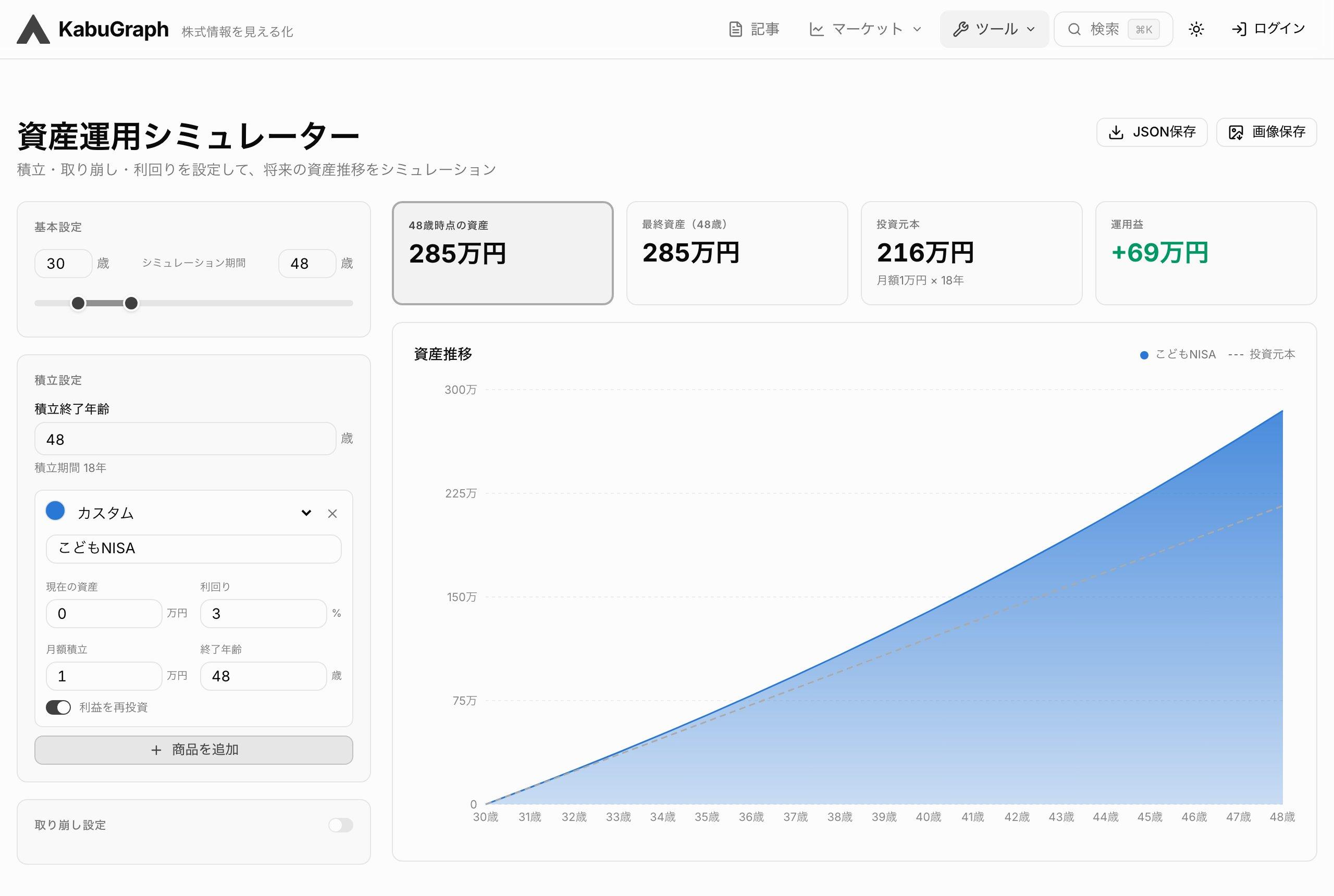Click the 積立終了年齢 input field

(185, 439)
